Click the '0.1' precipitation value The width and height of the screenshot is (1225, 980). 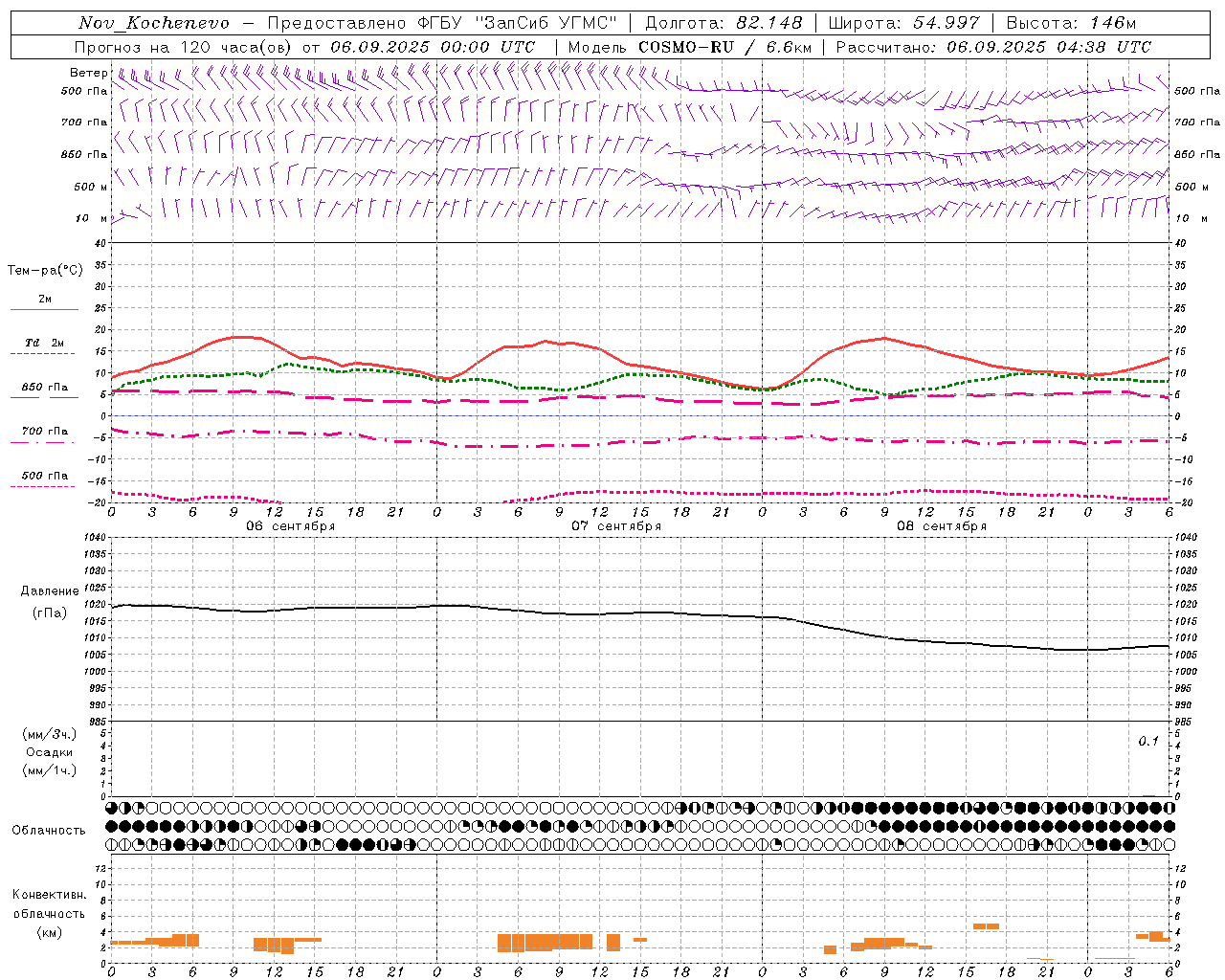[1148, 741]
